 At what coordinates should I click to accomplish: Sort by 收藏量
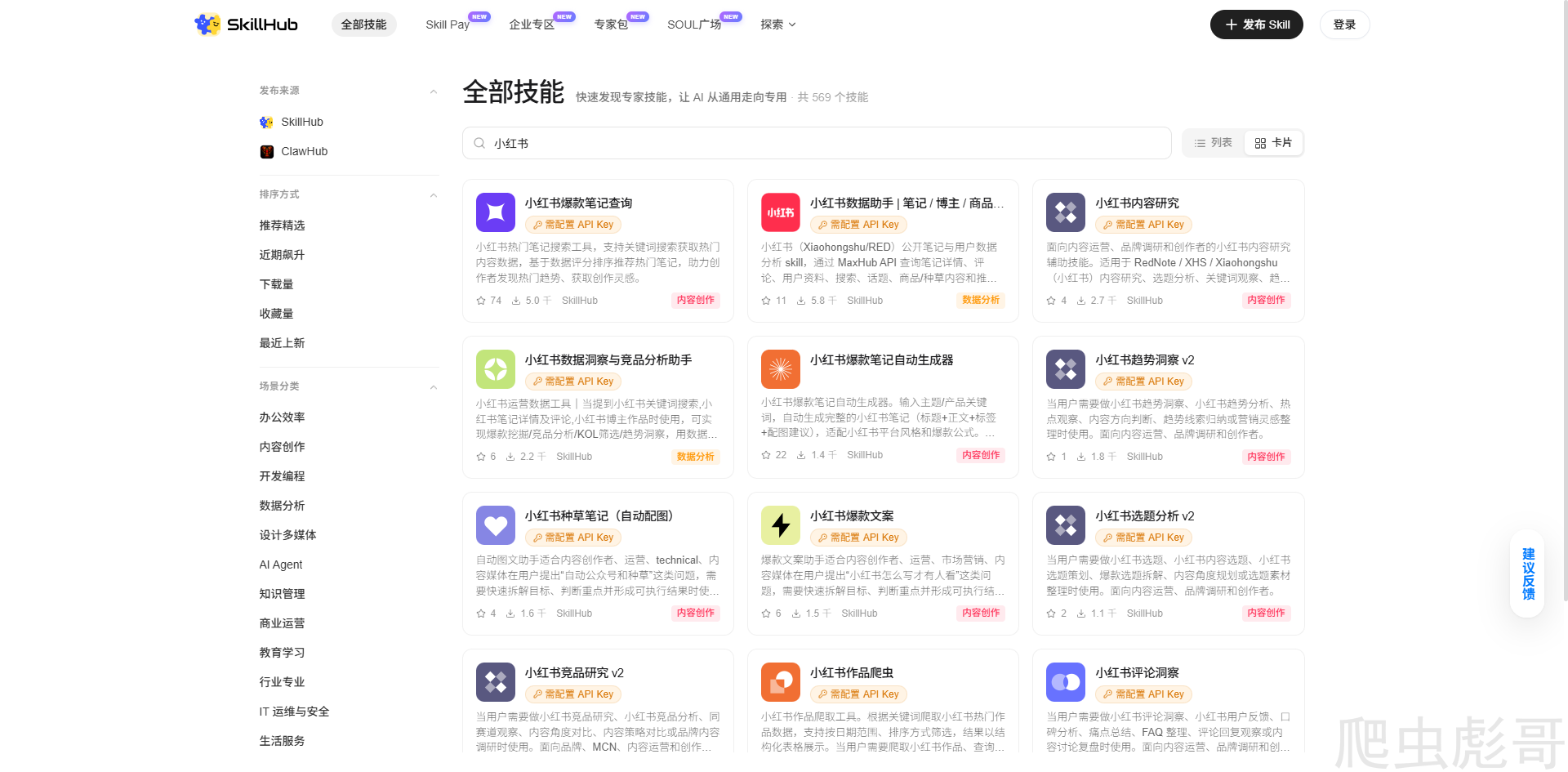tap(277, 314)
